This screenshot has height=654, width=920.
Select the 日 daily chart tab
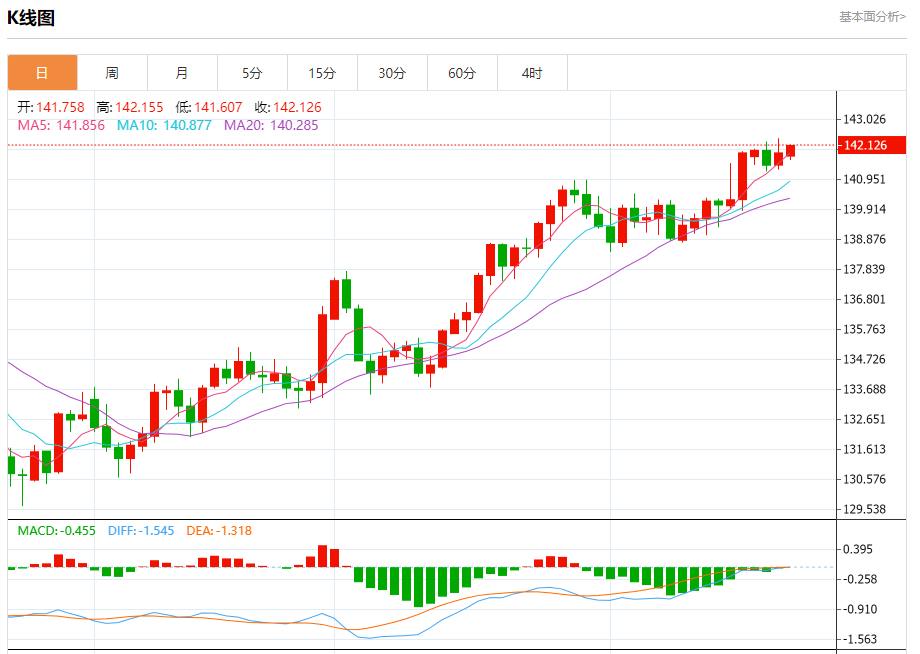click(x=42, y=73)
